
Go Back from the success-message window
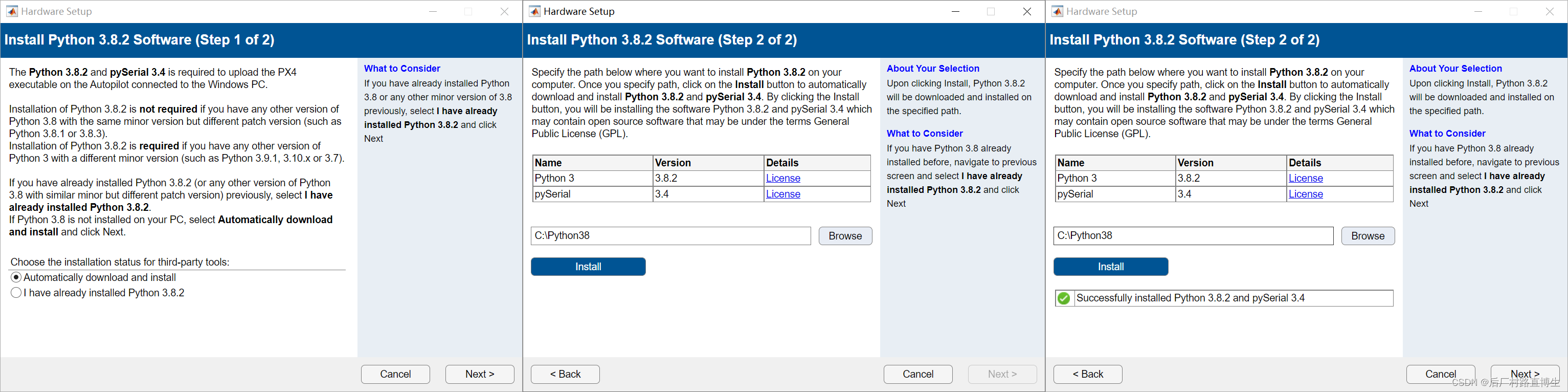(x=1088, y=375)
